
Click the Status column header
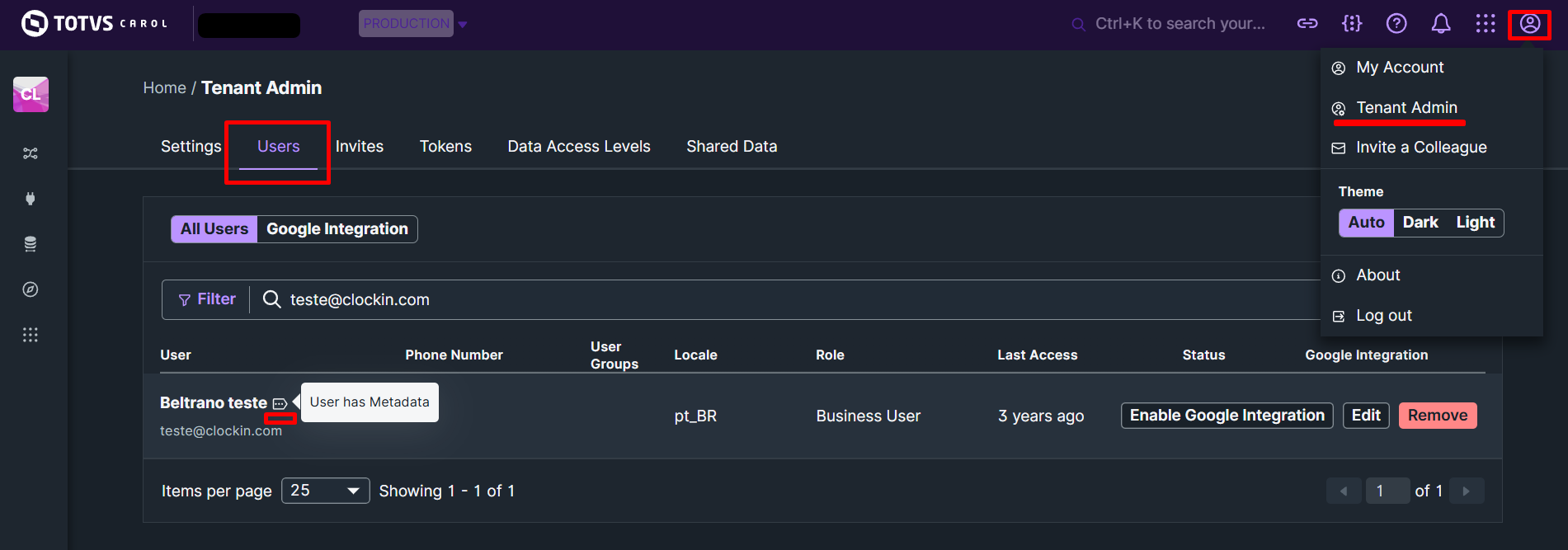[x=1203, y=355]
